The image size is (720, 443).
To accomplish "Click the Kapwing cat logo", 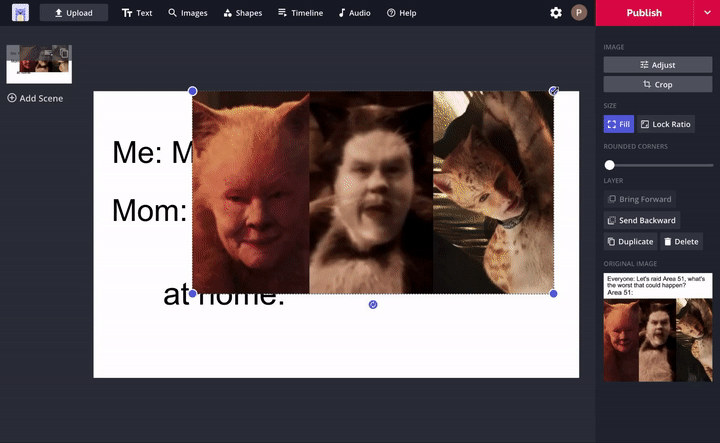I will pos(20,13).
